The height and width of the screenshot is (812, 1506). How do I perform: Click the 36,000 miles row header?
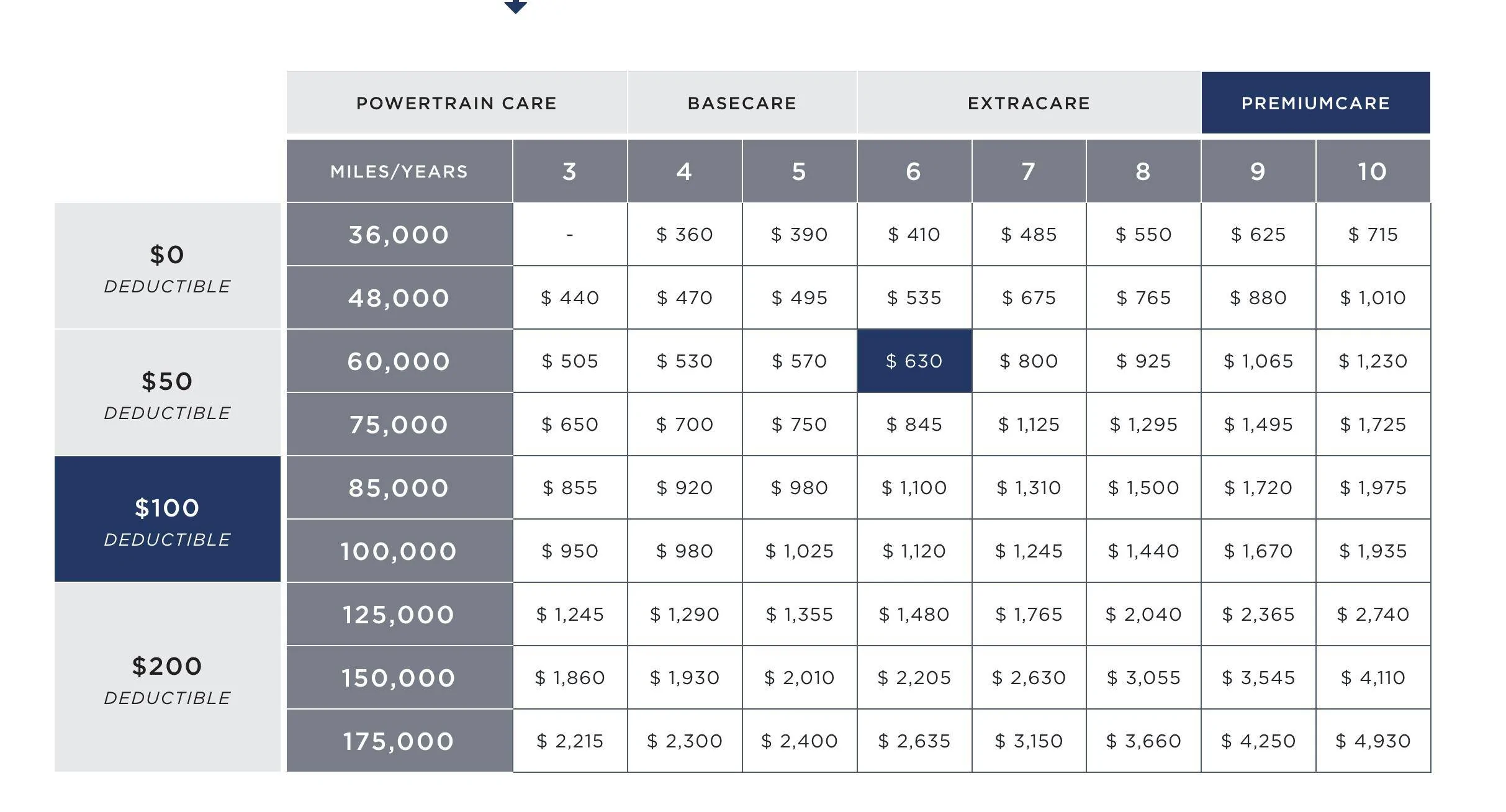(399, 235)
